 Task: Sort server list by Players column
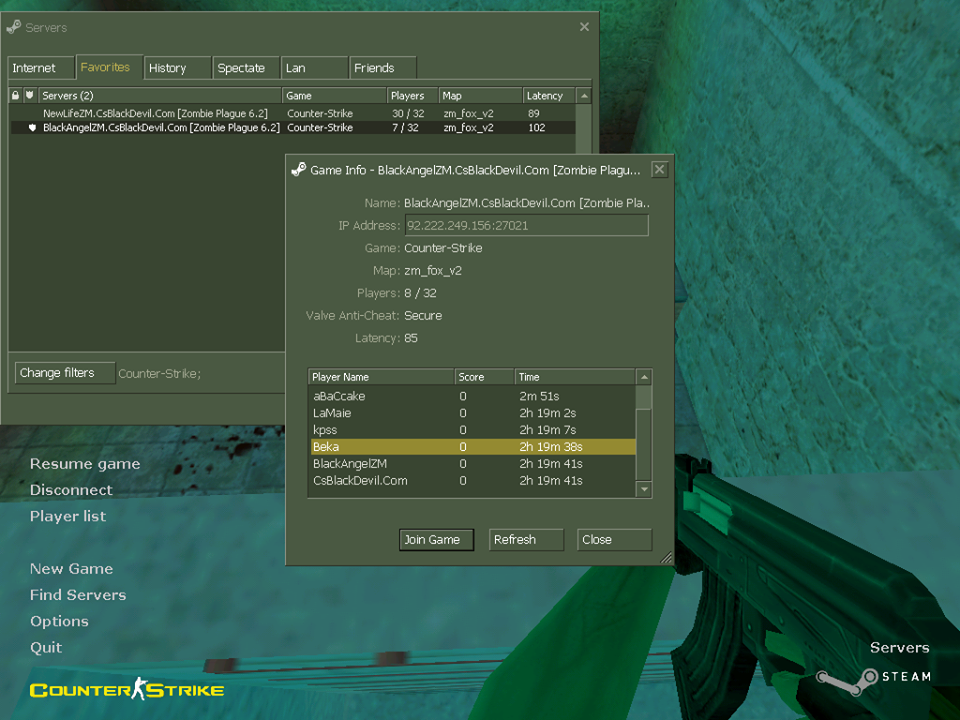coord(413,96)
